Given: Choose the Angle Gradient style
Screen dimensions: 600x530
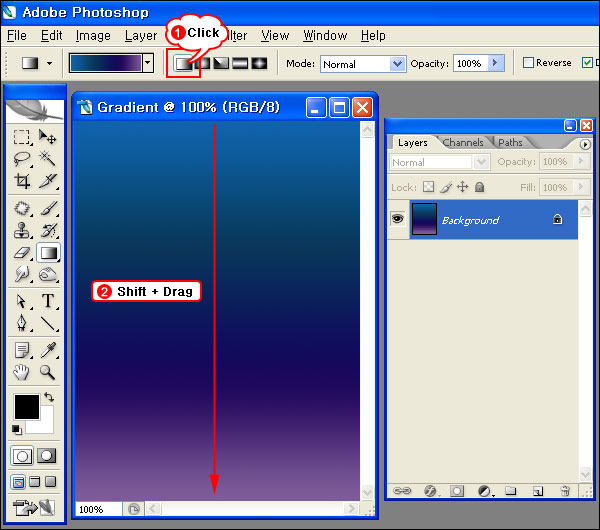Looking at the screenshot, I should (x=221, y=63).
